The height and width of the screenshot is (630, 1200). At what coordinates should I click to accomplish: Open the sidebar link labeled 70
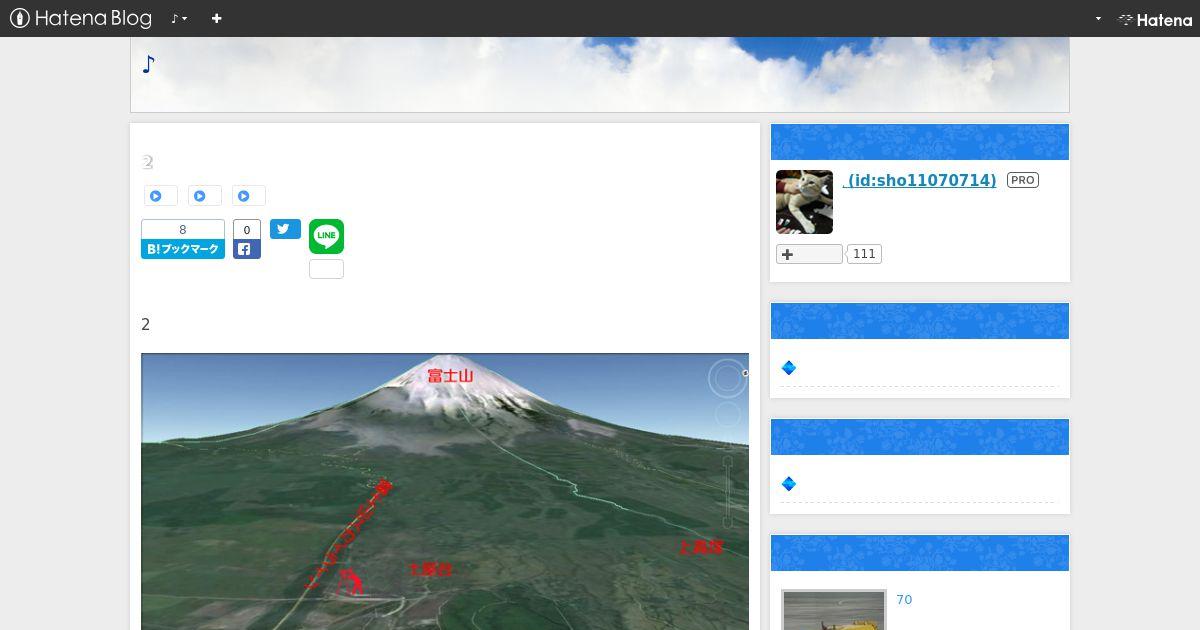(x=904, y=600)
